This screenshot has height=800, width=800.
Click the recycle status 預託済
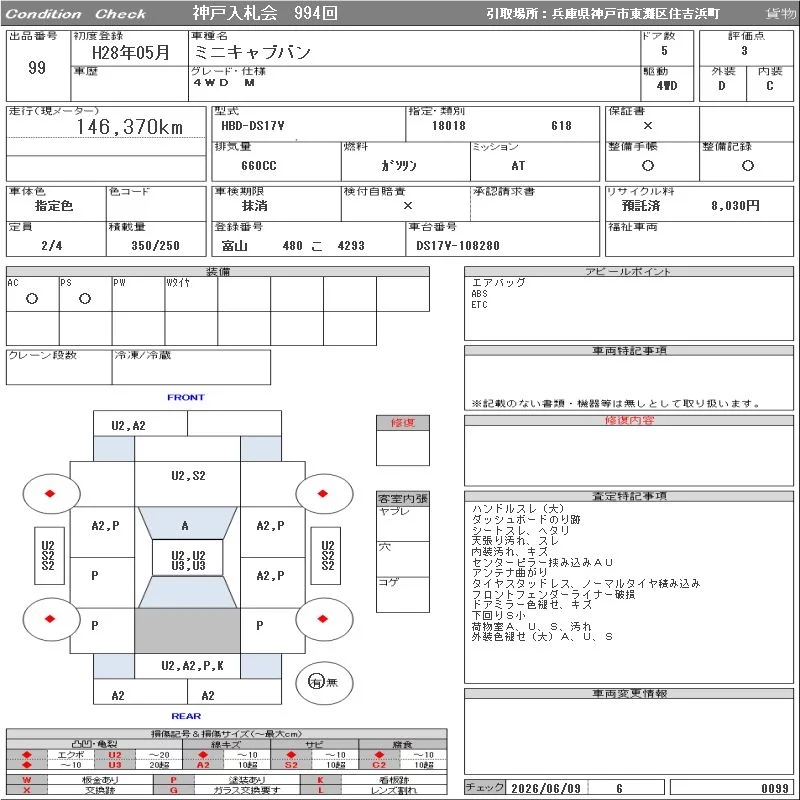coord(641,206)
